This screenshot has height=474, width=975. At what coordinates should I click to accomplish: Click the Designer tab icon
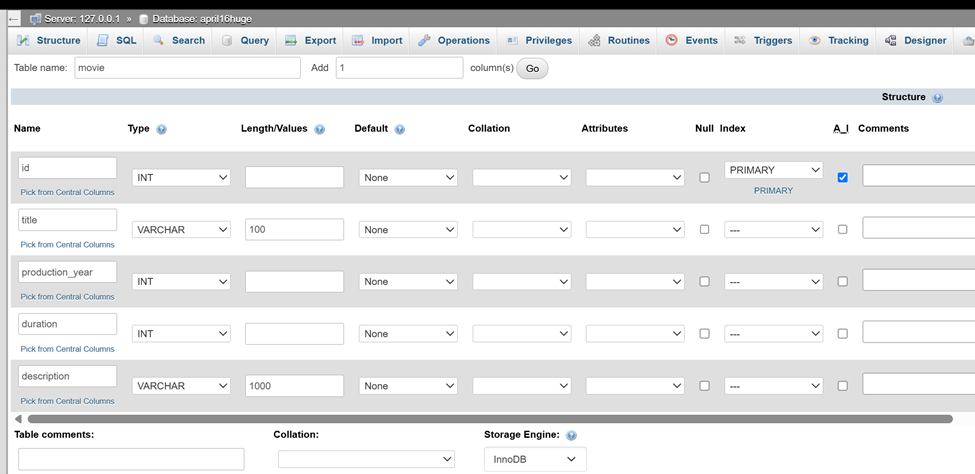coord(890,40)
